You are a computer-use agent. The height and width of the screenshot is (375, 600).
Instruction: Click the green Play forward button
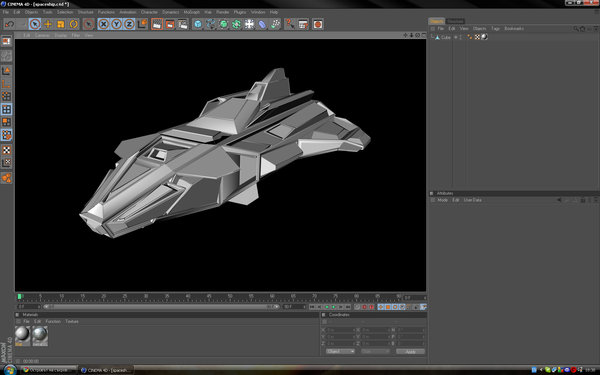click(x=333, y=307)
